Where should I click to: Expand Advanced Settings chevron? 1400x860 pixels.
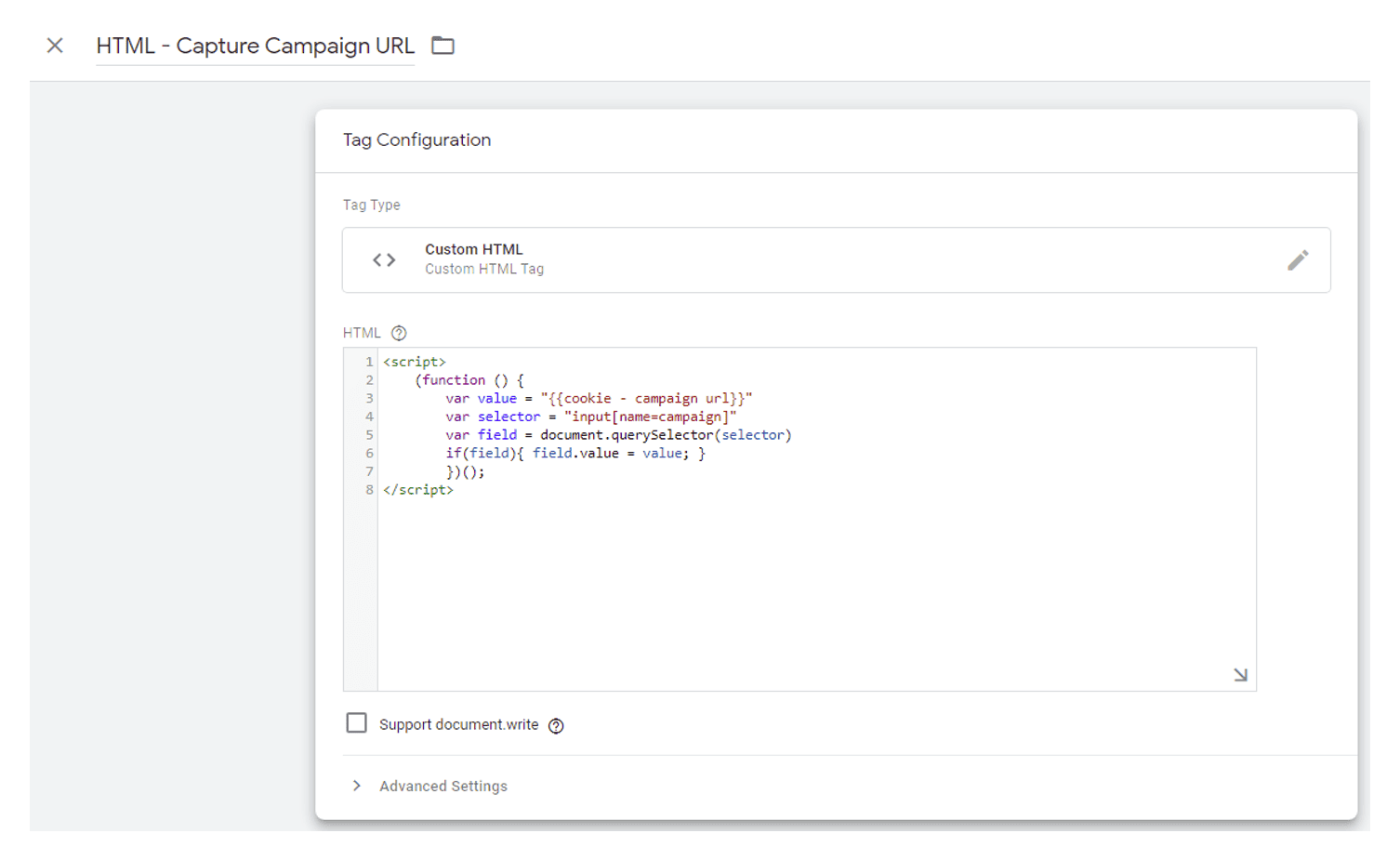(x=357, y=786)
